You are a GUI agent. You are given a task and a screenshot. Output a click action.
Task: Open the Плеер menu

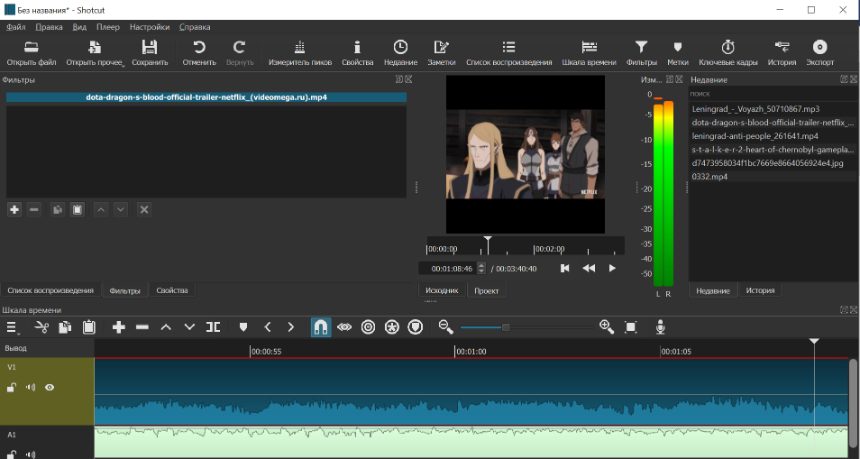pyautogui.click(x=108, y=27)
